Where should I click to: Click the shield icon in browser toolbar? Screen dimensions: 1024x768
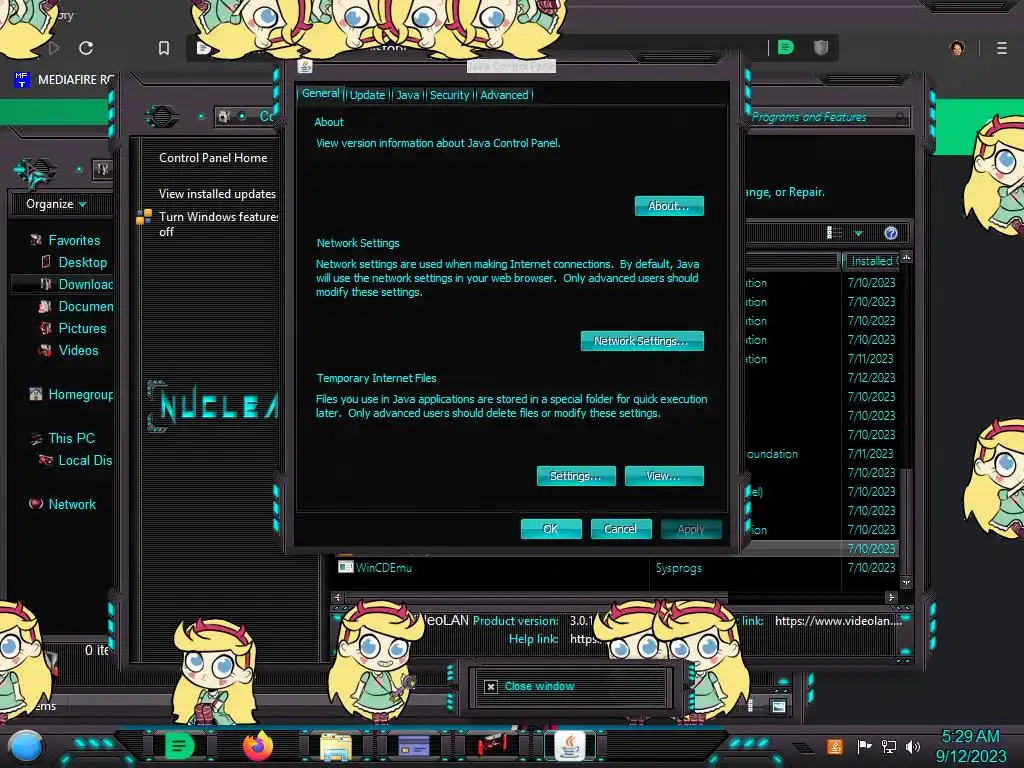click(x=821, y=47)
